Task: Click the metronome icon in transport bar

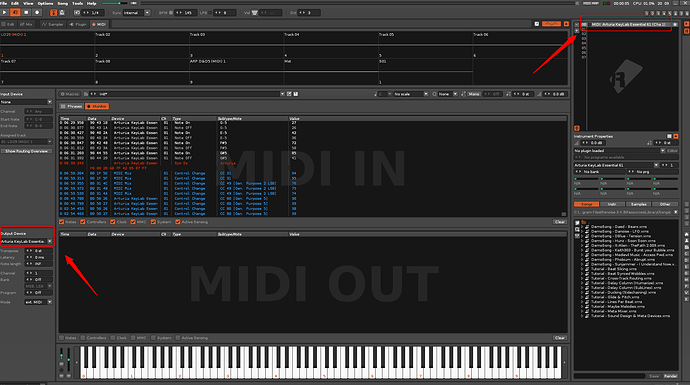Action: click(62, 13)
